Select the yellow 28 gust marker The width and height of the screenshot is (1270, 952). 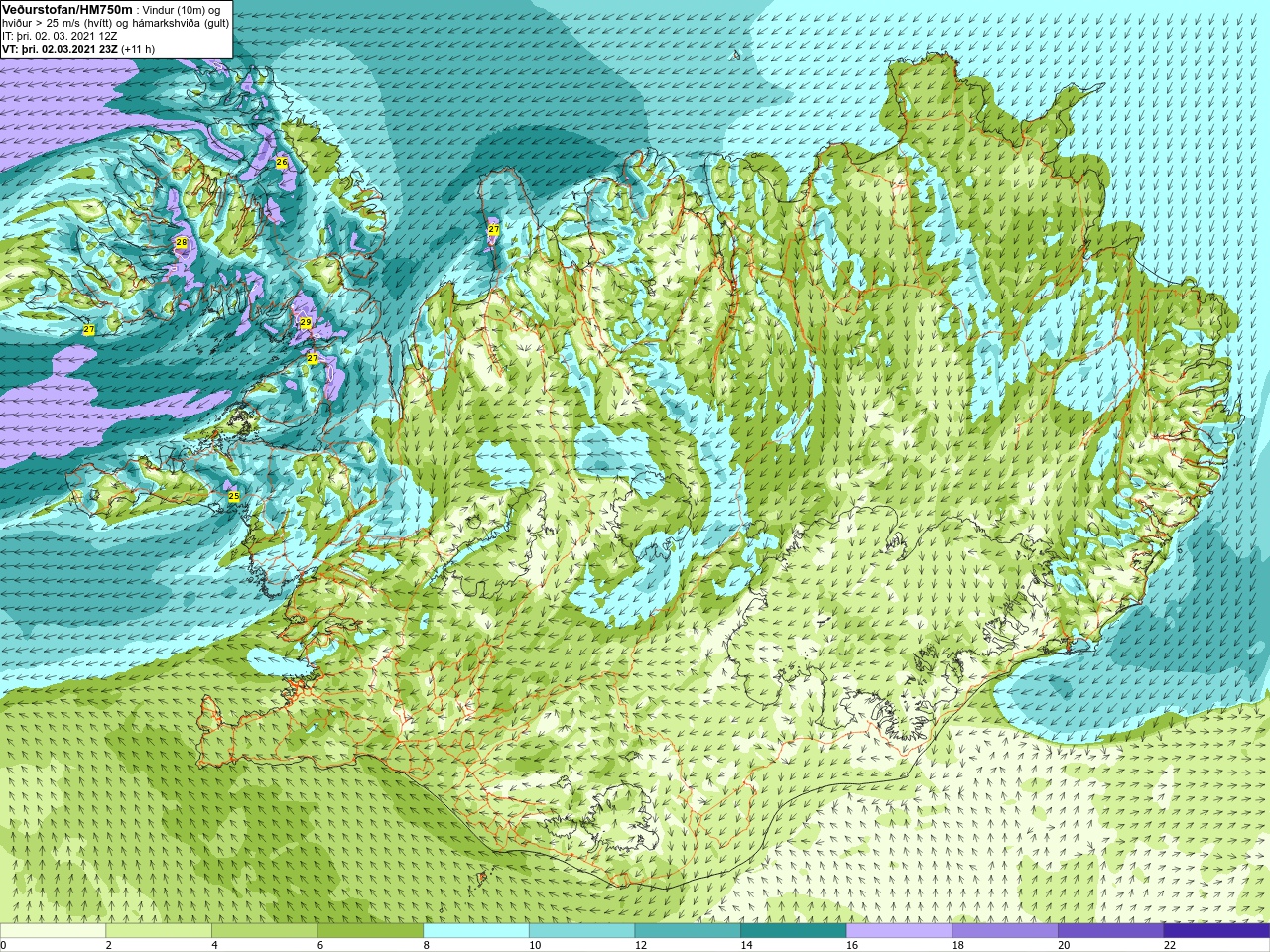coord(182,242)
